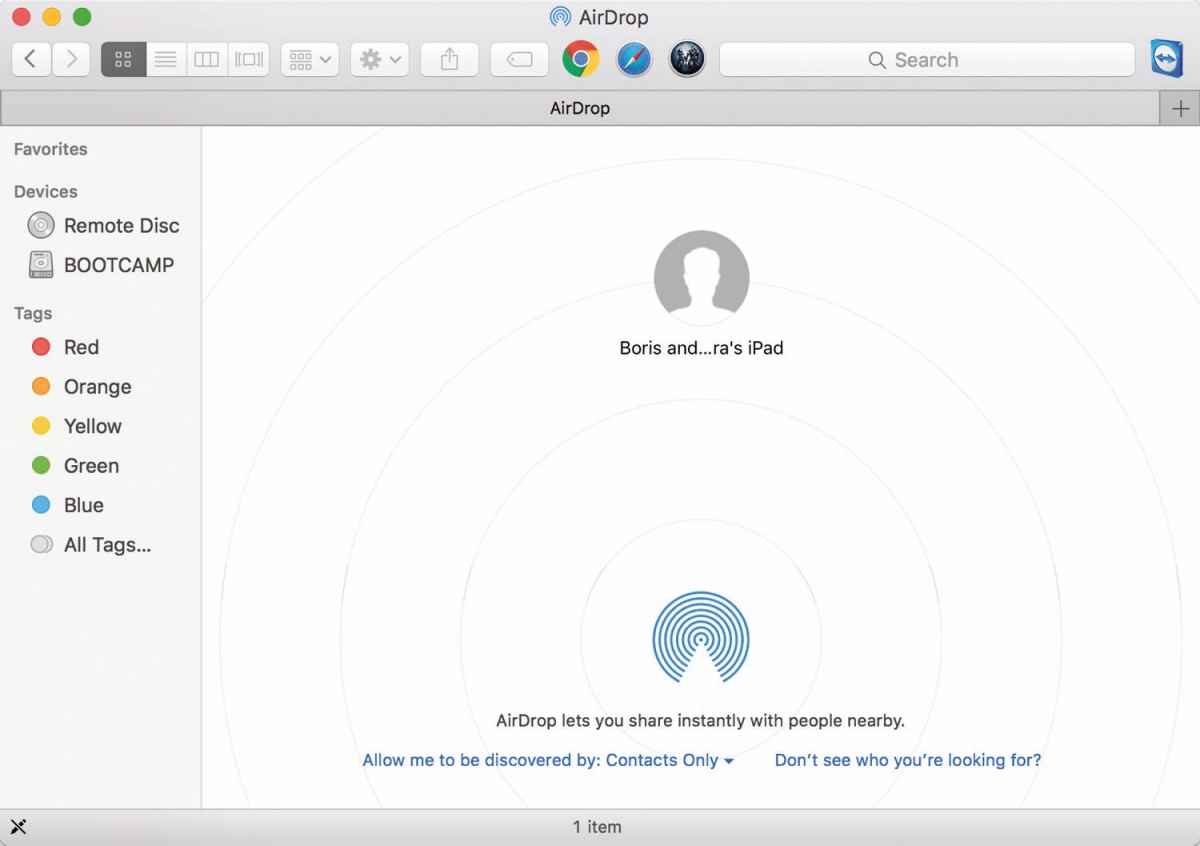1200x846 pixels.
Task: Add a new Finder tab with plus button
Action: point(1180,108)
